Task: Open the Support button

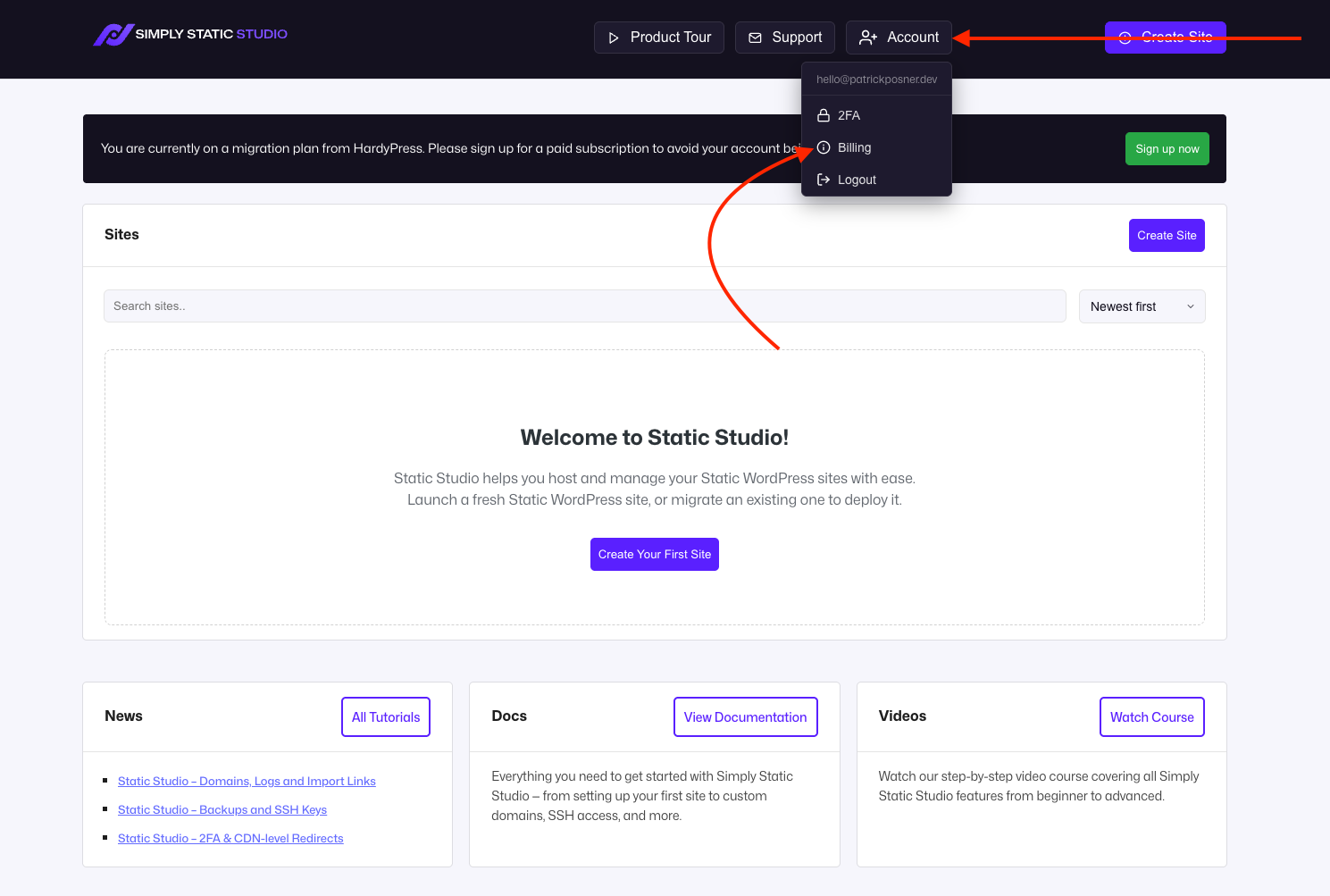Action: click(x=785, y=38)
